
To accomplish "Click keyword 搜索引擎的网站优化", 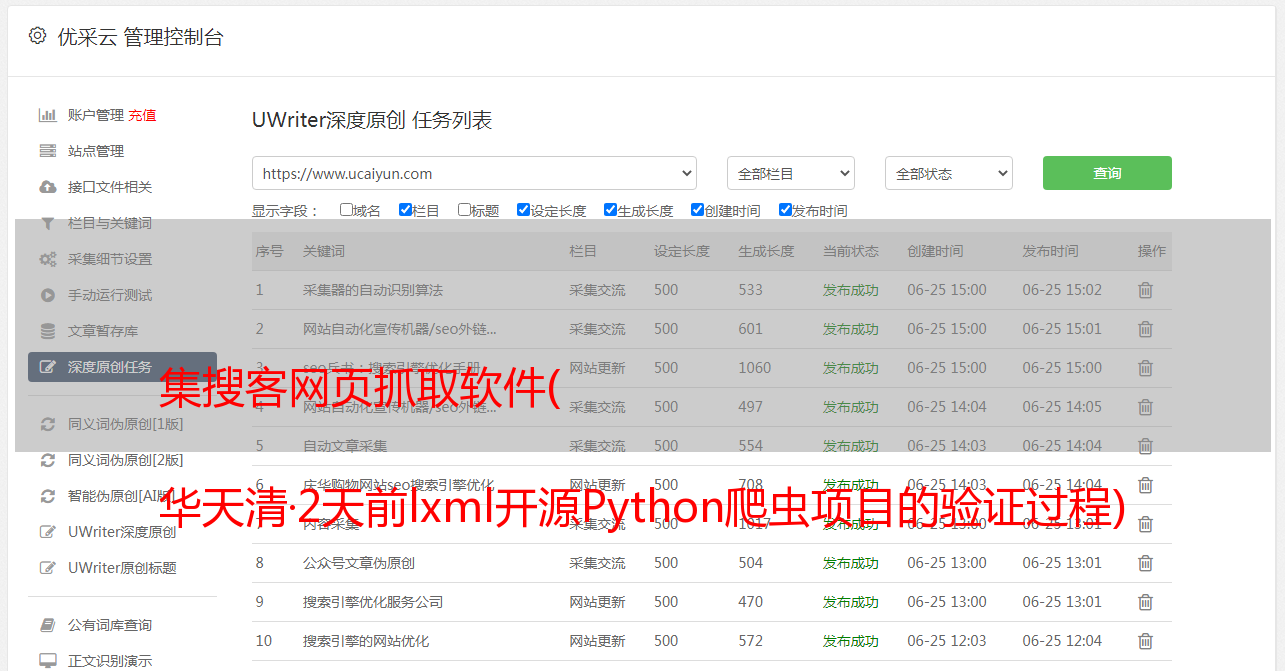I will point(366,641).
